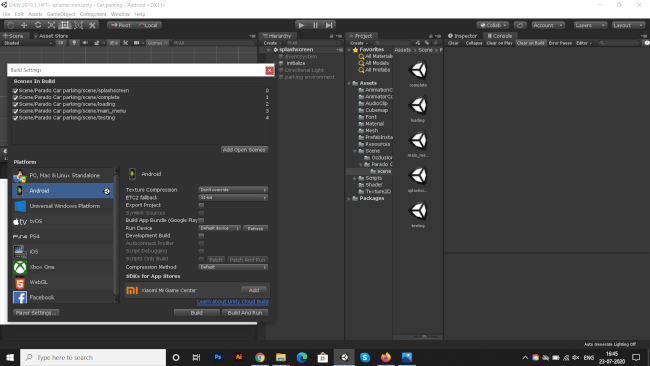Open ETC2 fallback dropdown
Viewport: 650px width, 366px height.
(x=233, y=198)
